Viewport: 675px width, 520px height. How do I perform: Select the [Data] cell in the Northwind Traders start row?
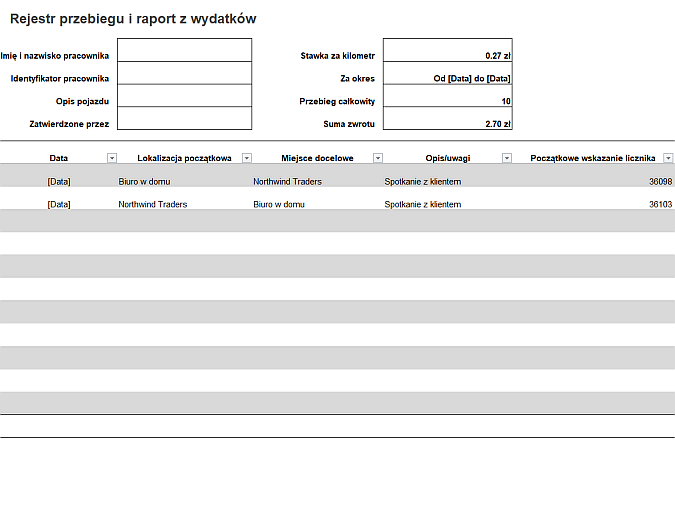(59, 204)
